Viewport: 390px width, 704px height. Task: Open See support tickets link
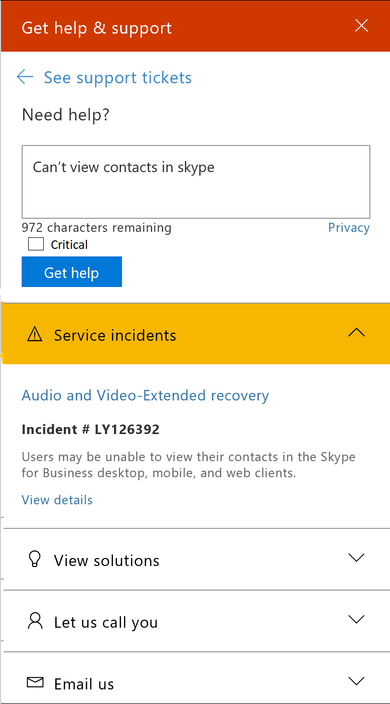pyautogui.click(x=118, y=77)
